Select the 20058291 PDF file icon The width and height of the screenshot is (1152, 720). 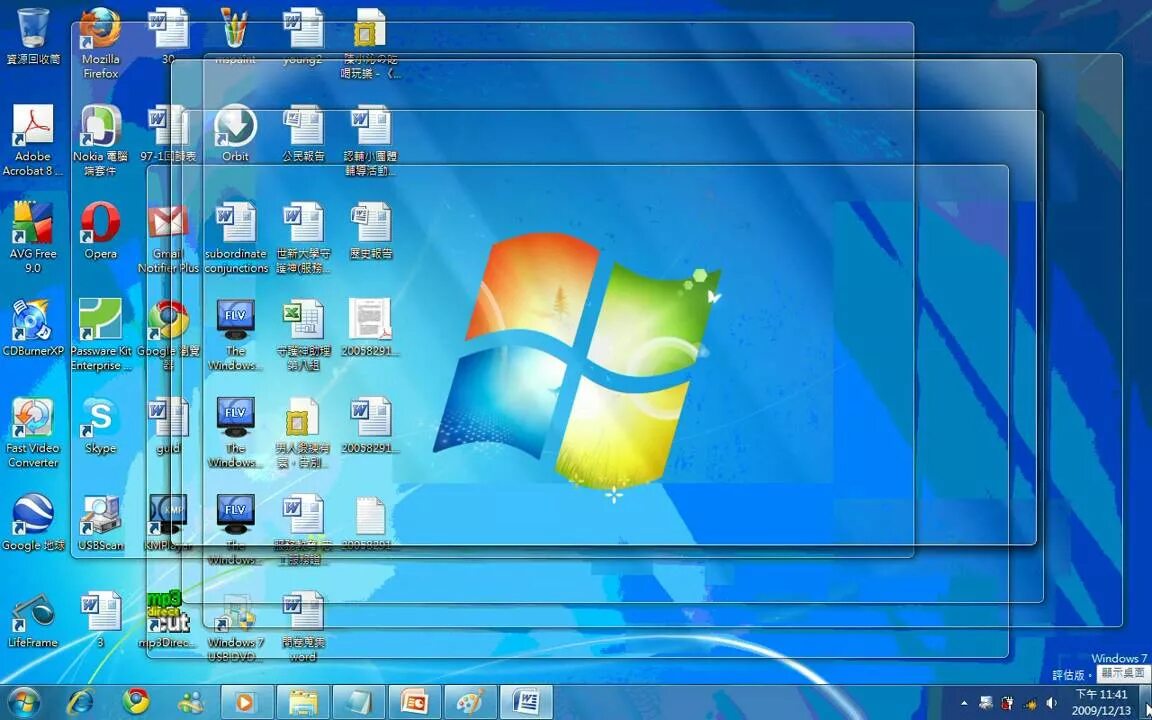pos(370,328)
